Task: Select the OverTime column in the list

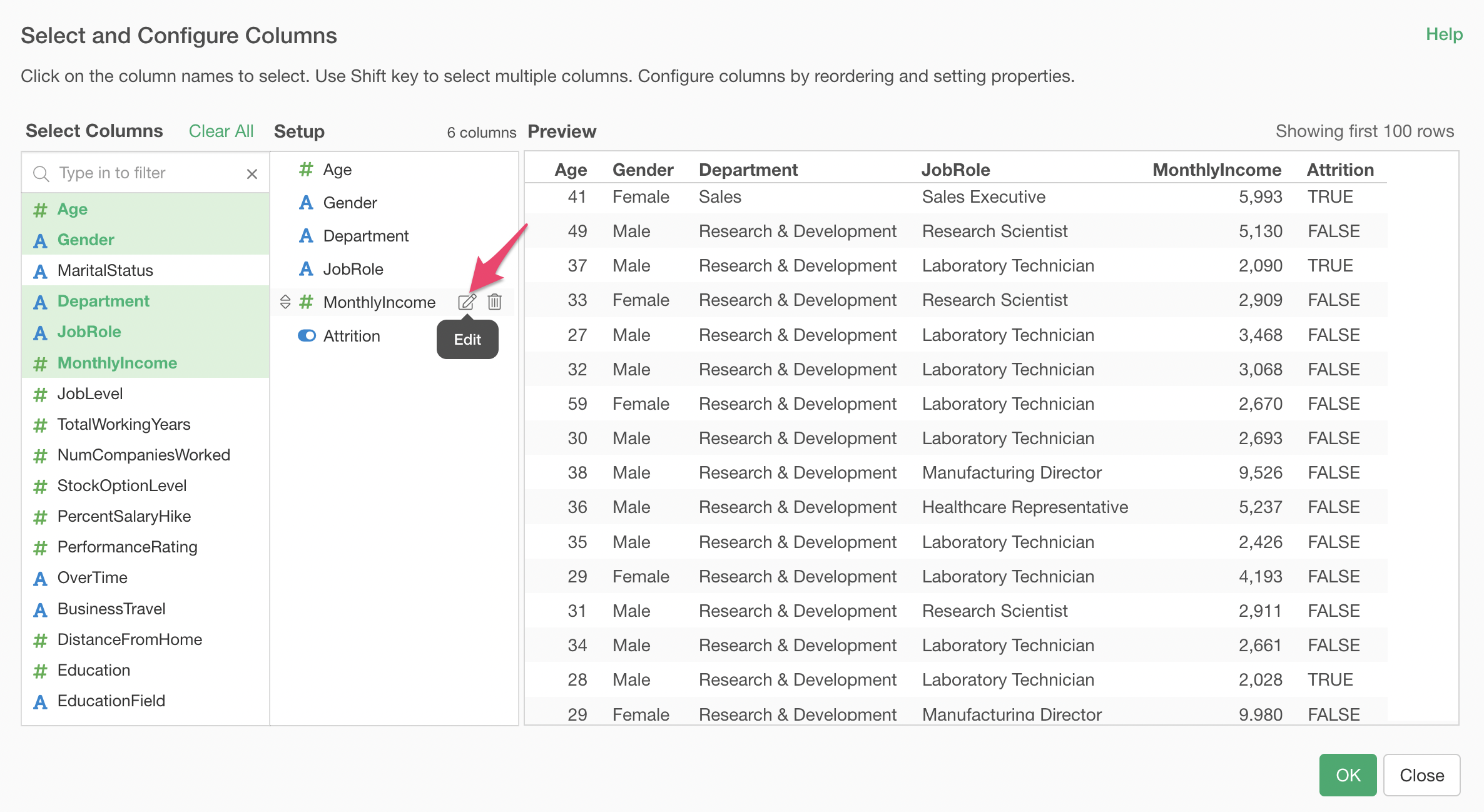Action: (93, 577)
